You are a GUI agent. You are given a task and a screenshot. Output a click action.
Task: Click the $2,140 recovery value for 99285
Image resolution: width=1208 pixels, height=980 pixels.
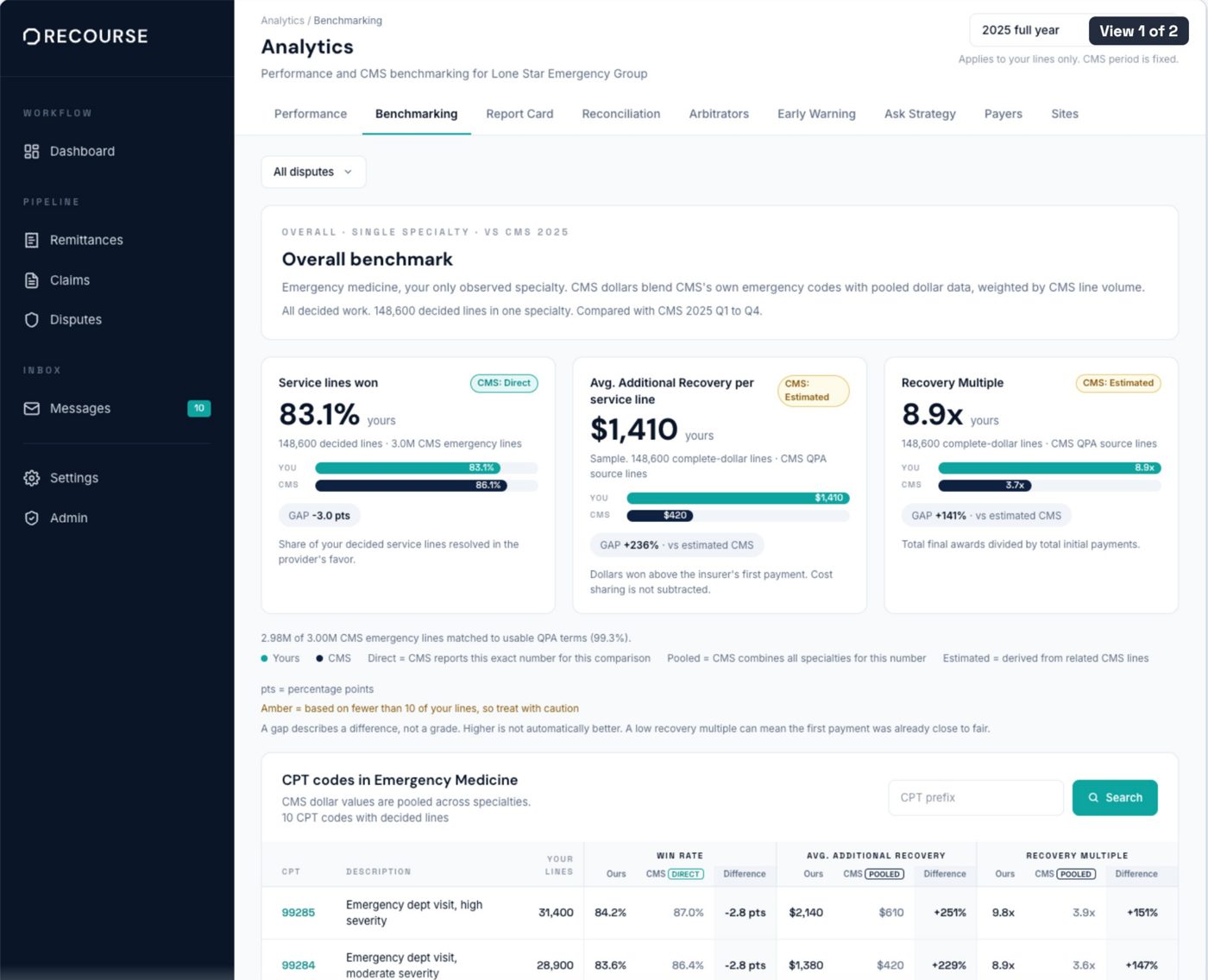(x=806, y=913)
